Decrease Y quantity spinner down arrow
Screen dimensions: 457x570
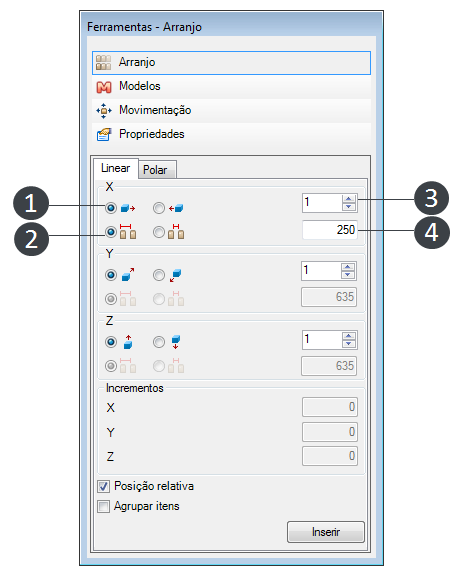point(348,274)
